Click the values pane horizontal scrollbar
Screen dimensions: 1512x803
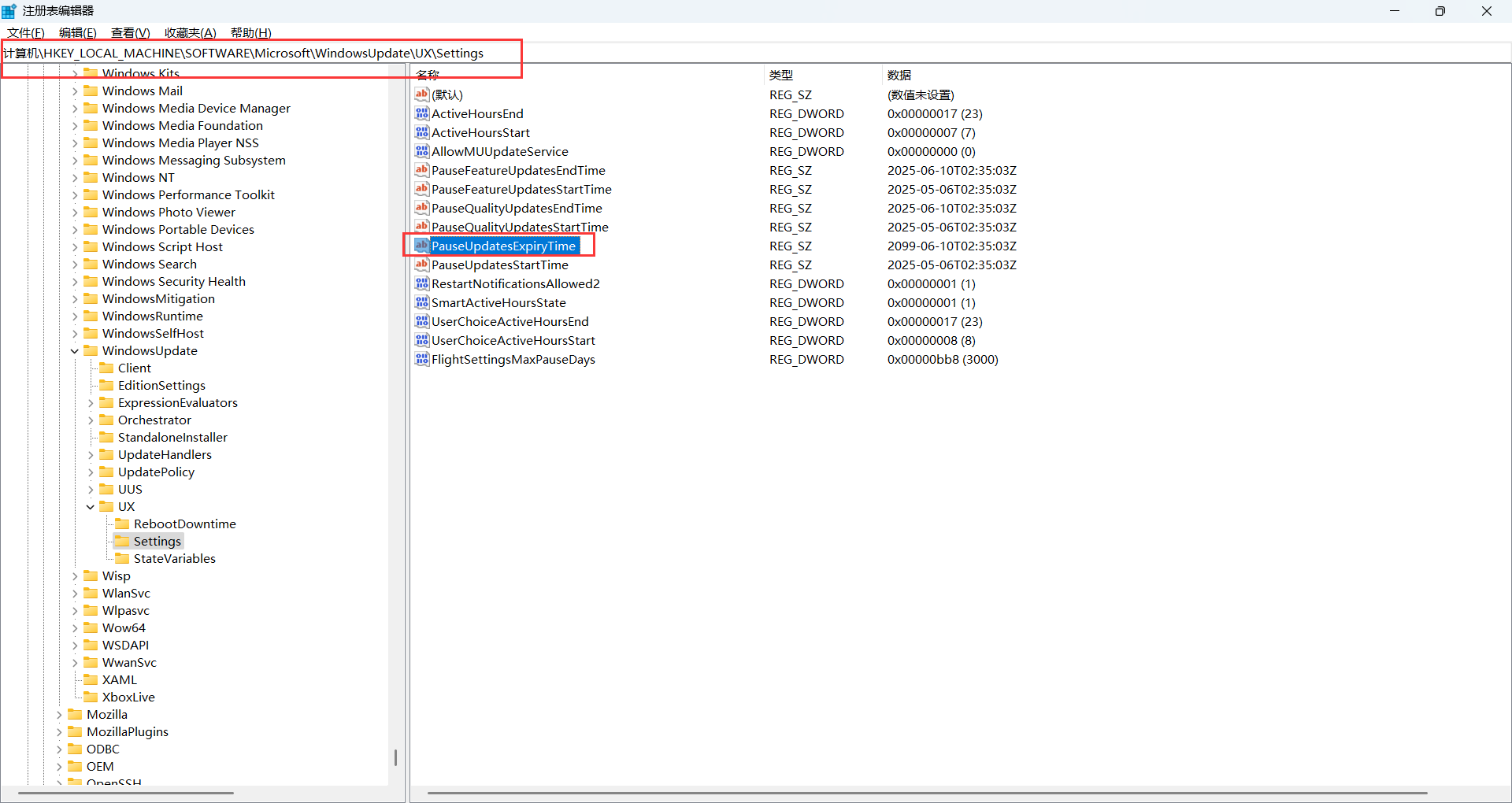[x=928, y=793]
